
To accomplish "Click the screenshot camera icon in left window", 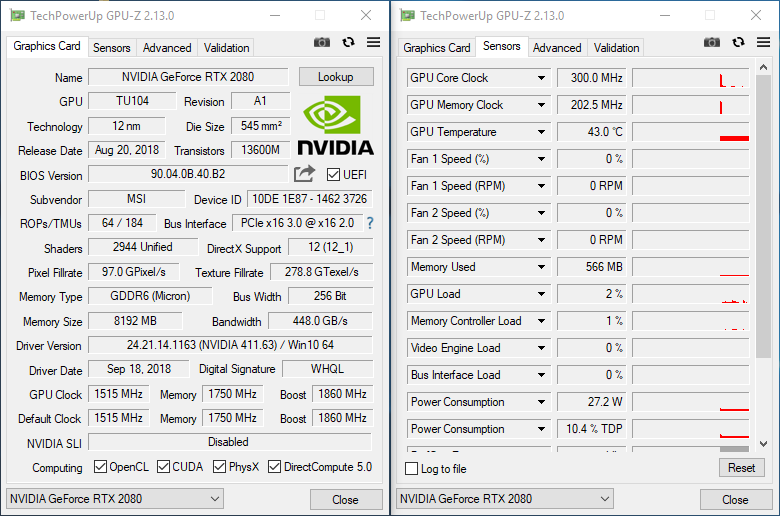I will click(322, 43).
